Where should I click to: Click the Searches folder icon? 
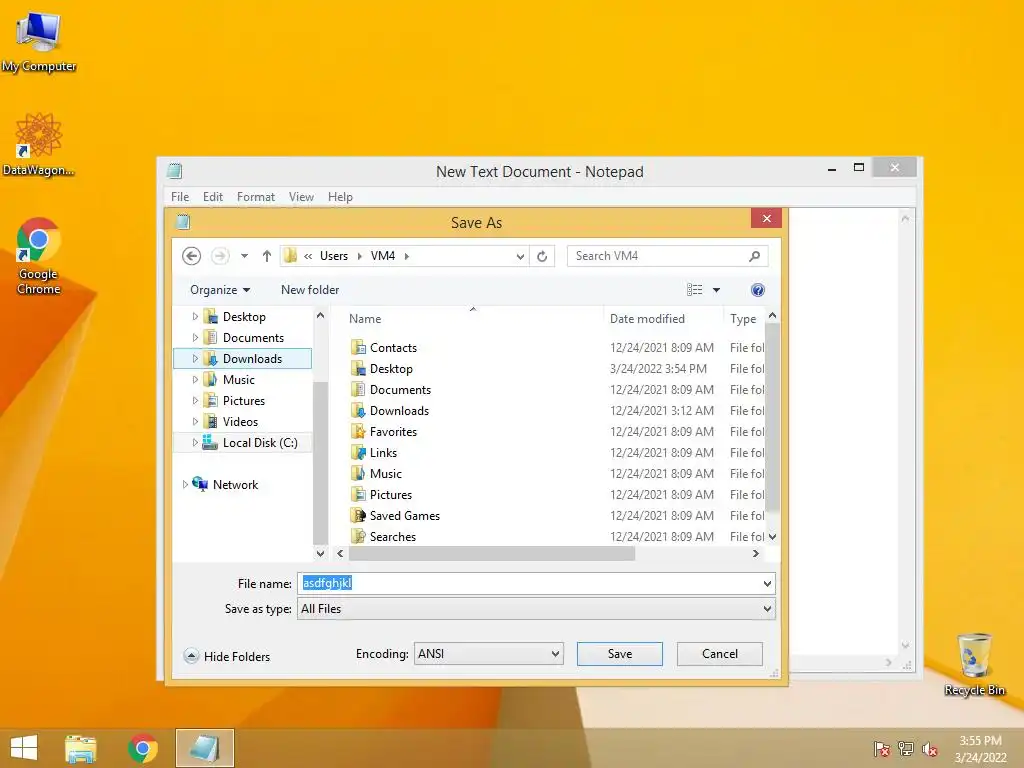click(358, 536)
